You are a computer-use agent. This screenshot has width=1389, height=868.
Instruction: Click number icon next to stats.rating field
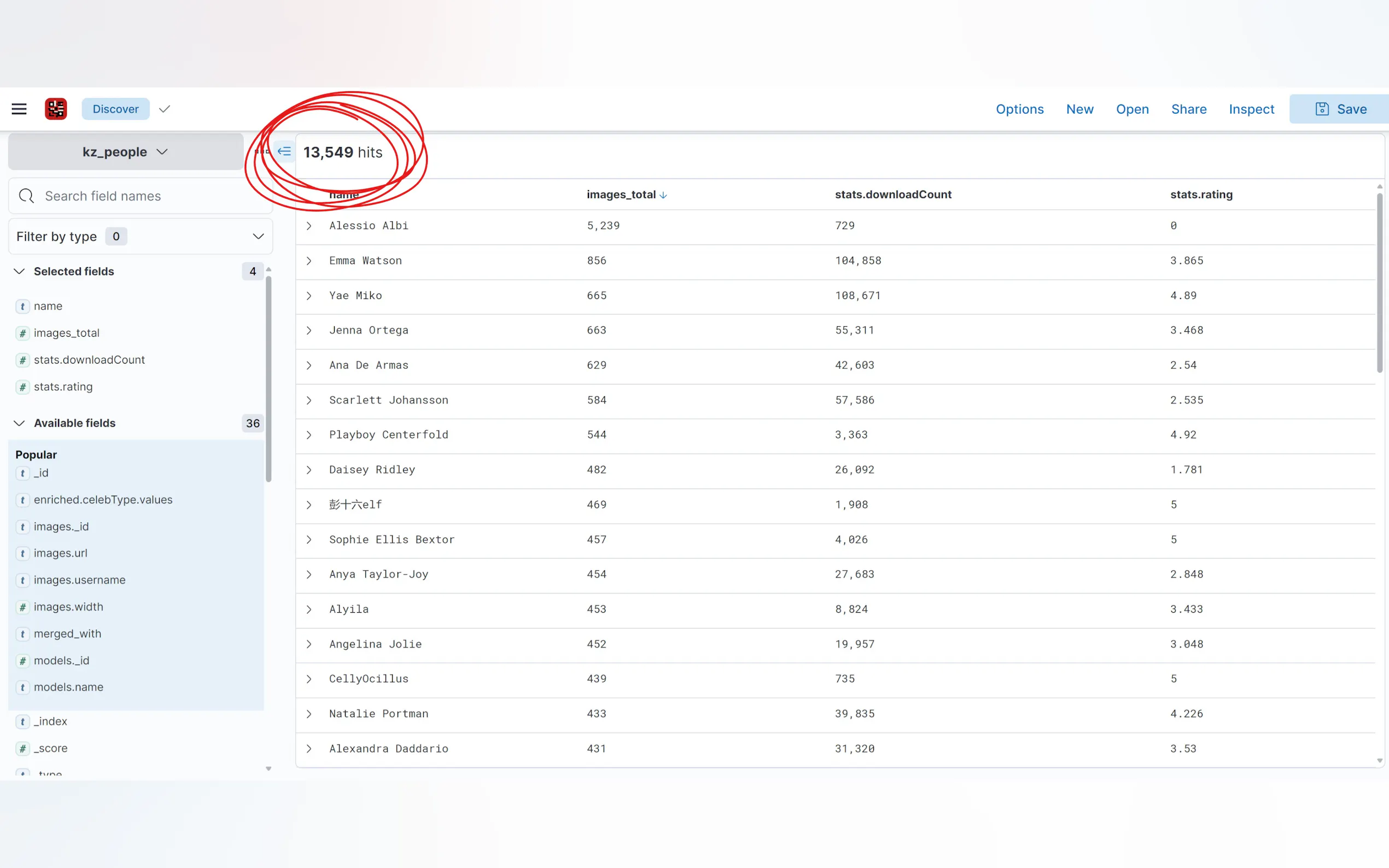pos(22,387)
